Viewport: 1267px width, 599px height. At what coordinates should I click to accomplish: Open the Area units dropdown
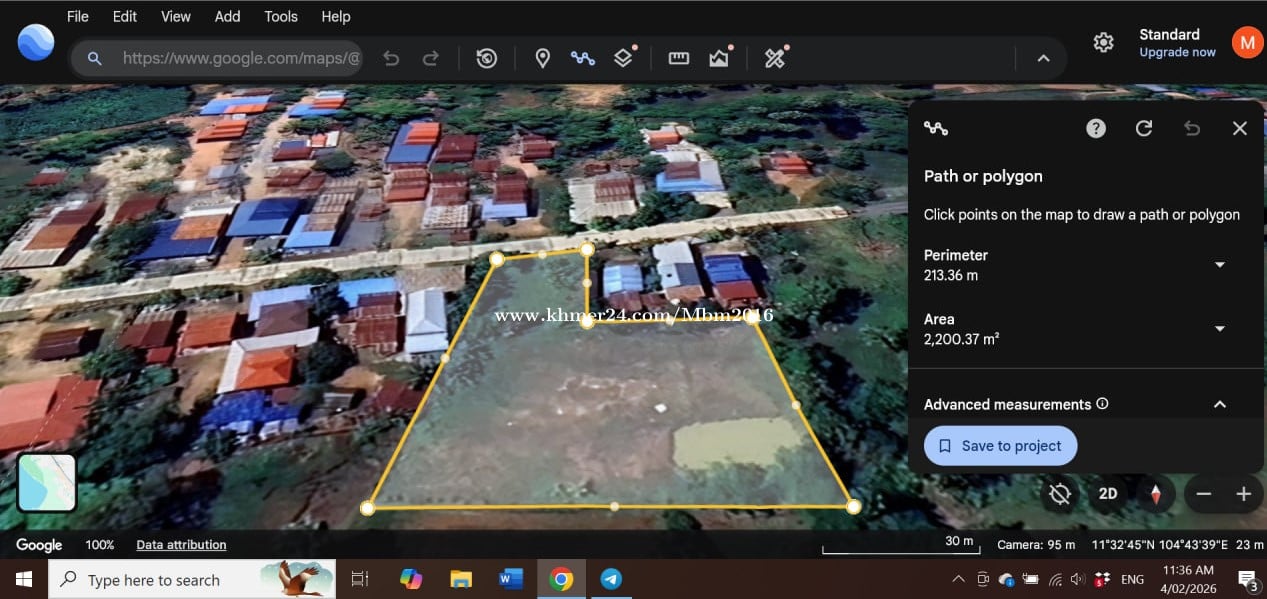pyautogui.click(x=1219, y=329)
